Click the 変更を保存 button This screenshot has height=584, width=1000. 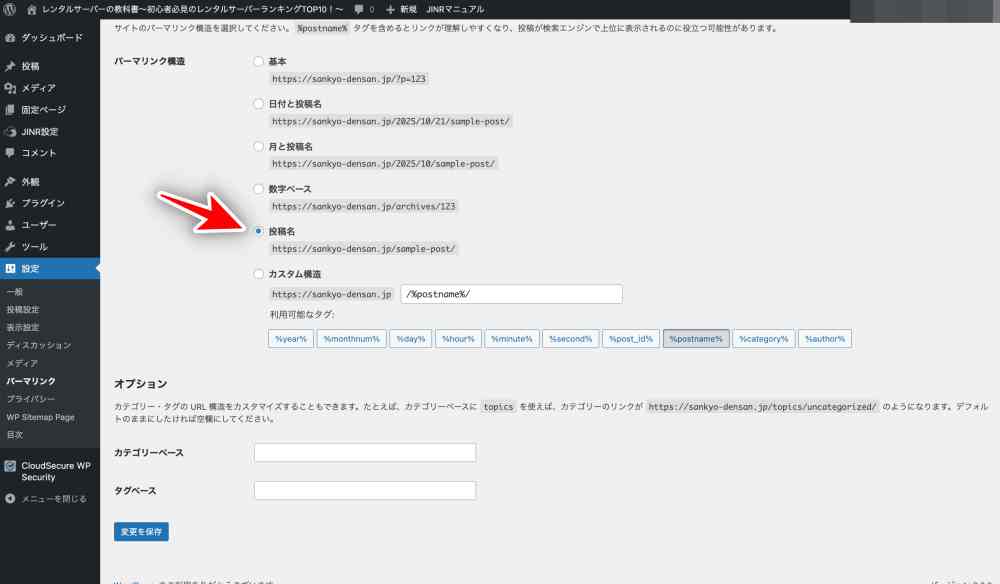click(x=141, y=532)
